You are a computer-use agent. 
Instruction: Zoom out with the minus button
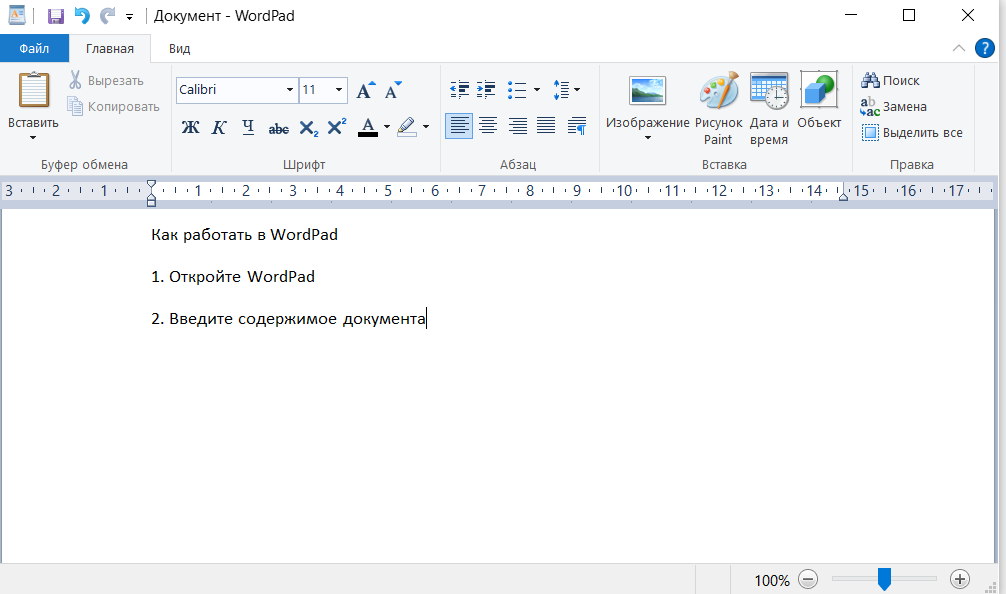coord(808,579)
